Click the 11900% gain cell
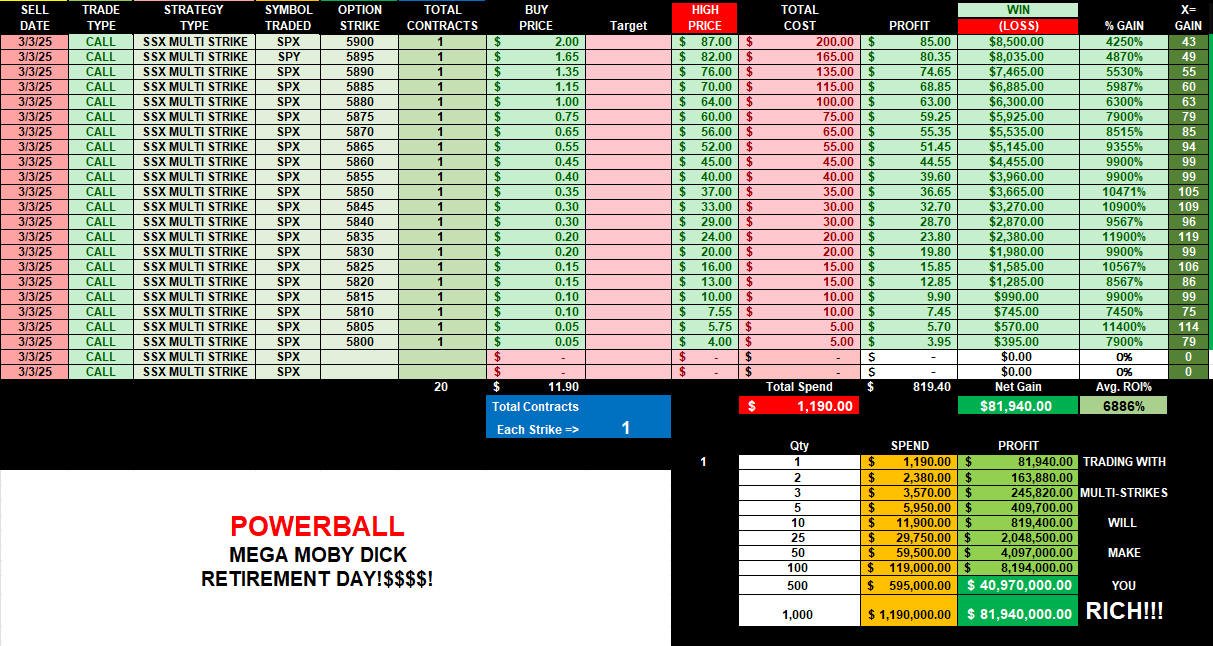This screenshot has height=646, width=1213. coord(1123,237)
